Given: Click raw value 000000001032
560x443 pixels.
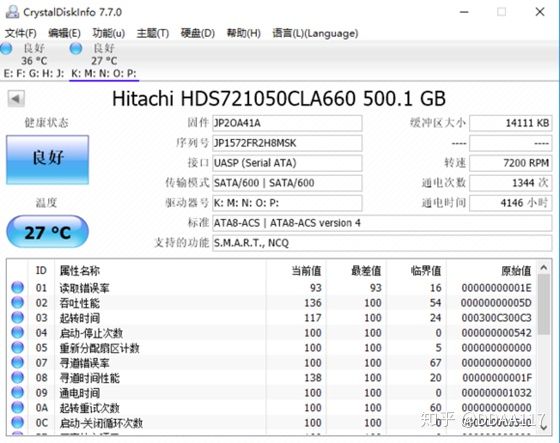Looking at the screenshot, I should [496, 393].
